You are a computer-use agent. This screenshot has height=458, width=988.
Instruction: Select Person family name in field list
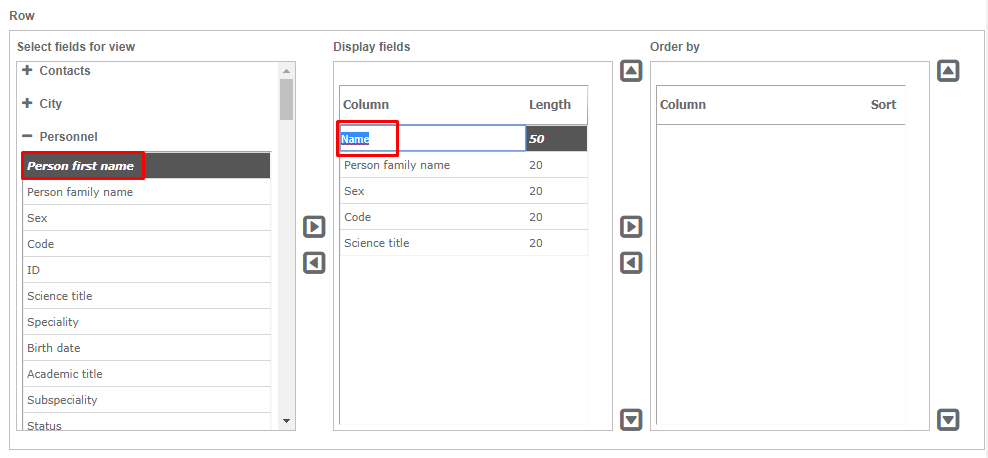80,192
